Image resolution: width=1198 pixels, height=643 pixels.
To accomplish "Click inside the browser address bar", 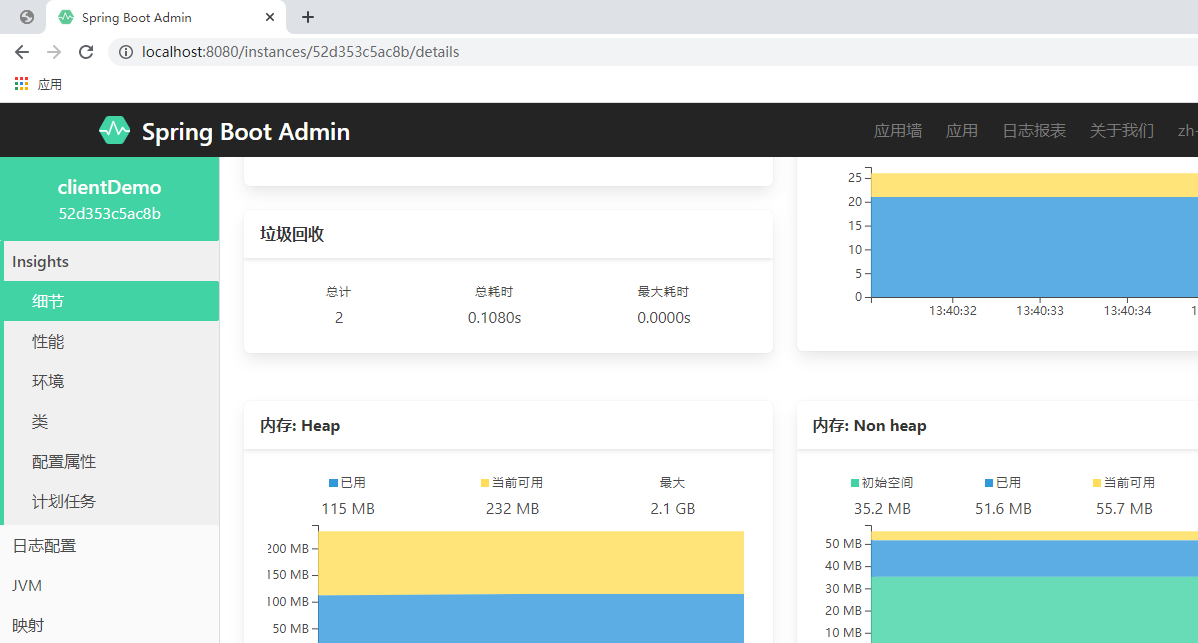I will tap(400, 52).
